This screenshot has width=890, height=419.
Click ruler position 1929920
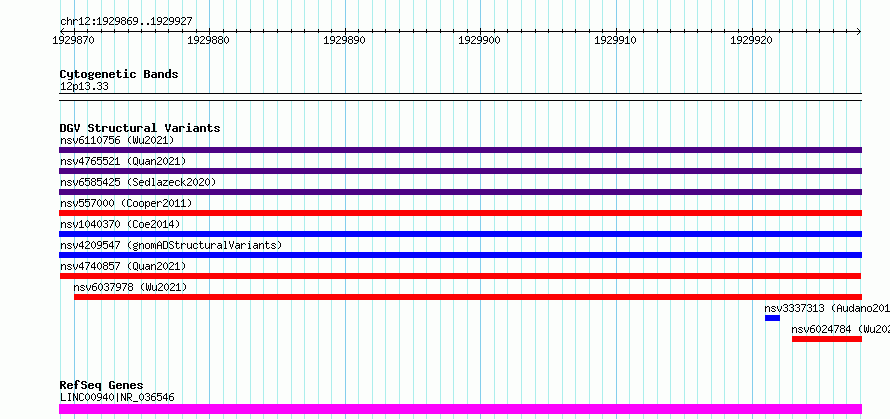pyautogui.click(x=752, y=40)
